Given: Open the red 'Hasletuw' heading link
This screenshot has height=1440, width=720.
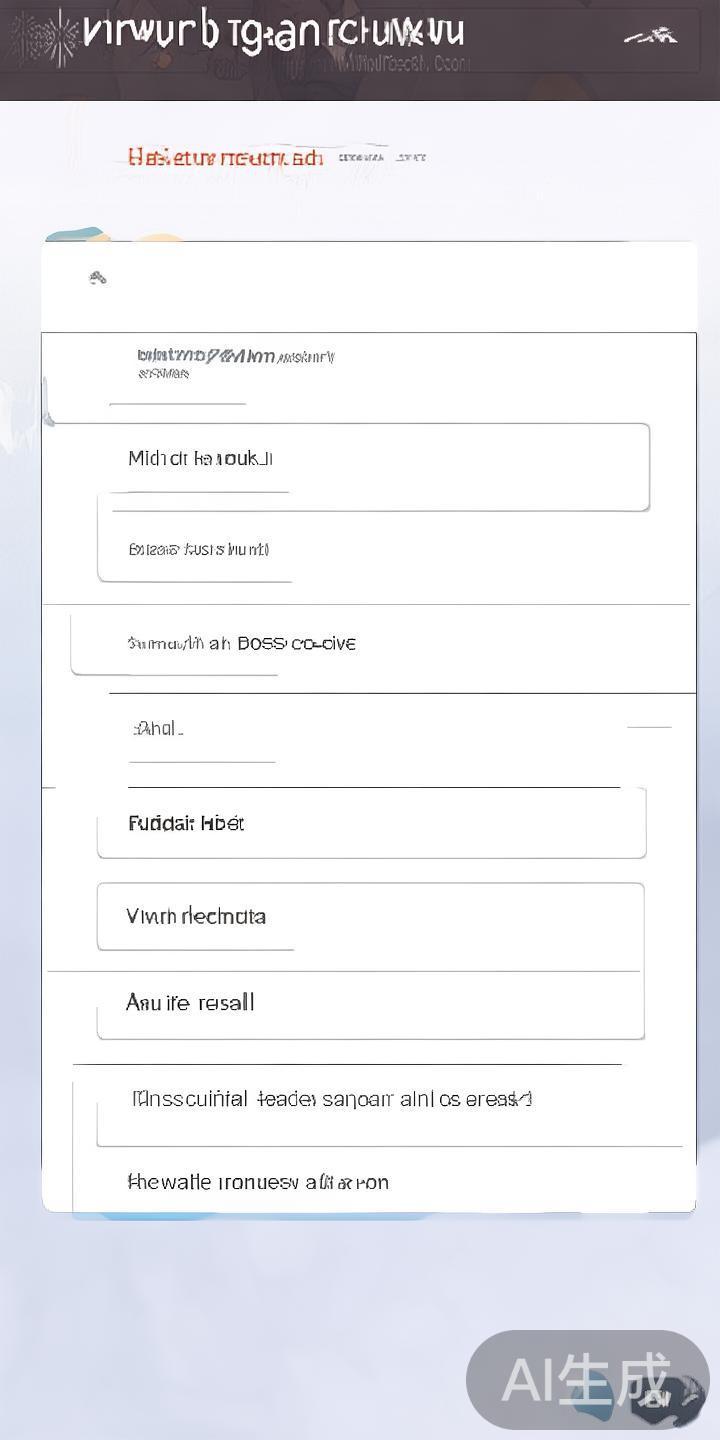Looking at the screenshot, I should tap(225, 158).
